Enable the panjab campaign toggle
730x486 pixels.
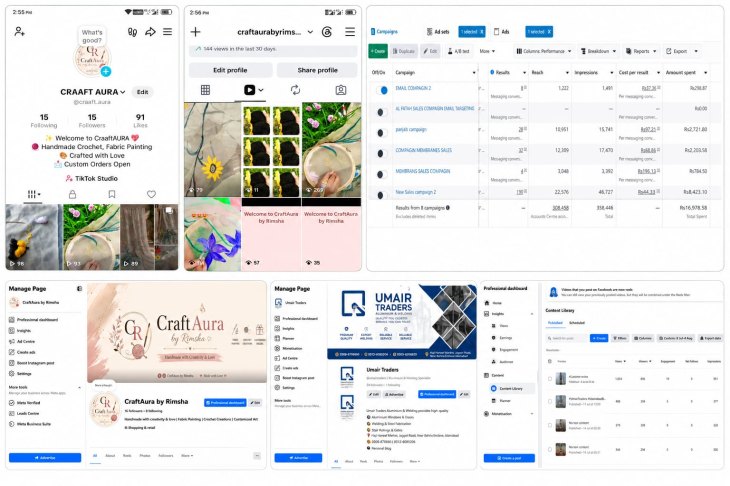click(x=381, y=133)
